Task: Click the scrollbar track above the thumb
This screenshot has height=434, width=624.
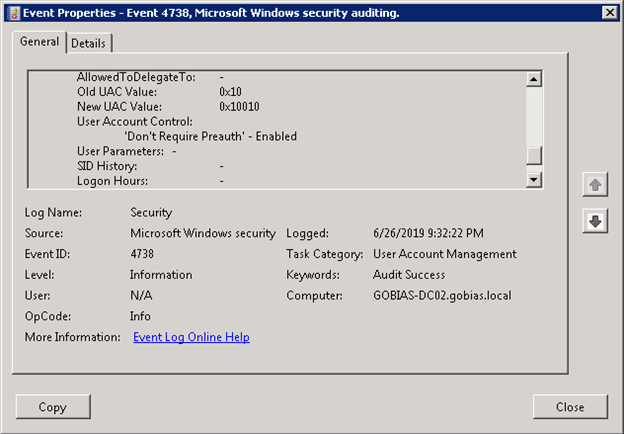Action: click(x=534, y=116)
